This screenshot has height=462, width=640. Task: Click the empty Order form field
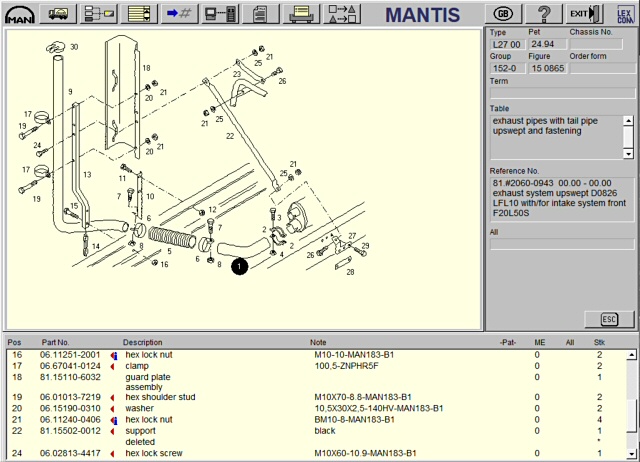coord(602,68)
